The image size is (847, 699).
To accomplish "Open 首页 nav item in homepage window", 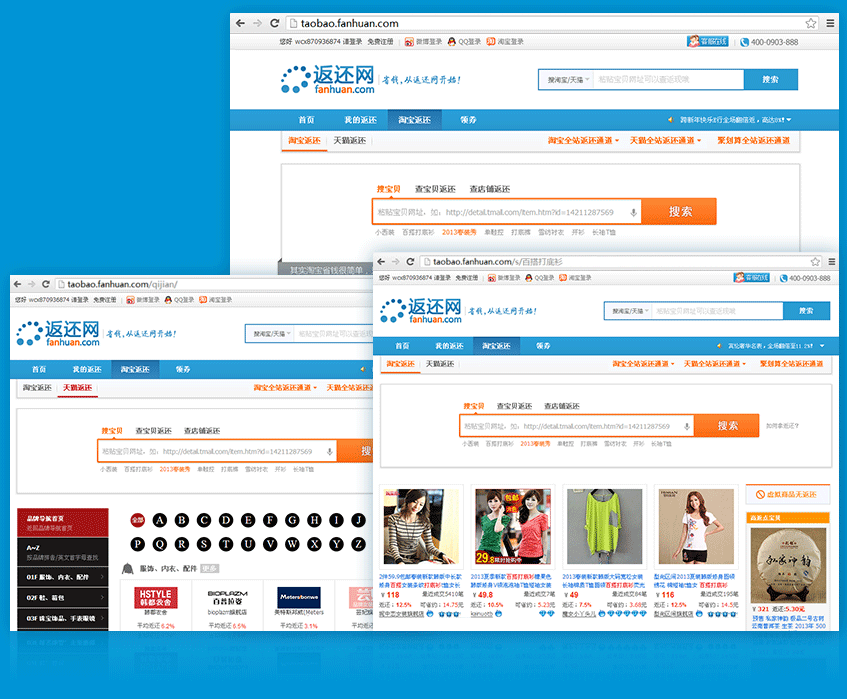I will [x=306, y=120].
